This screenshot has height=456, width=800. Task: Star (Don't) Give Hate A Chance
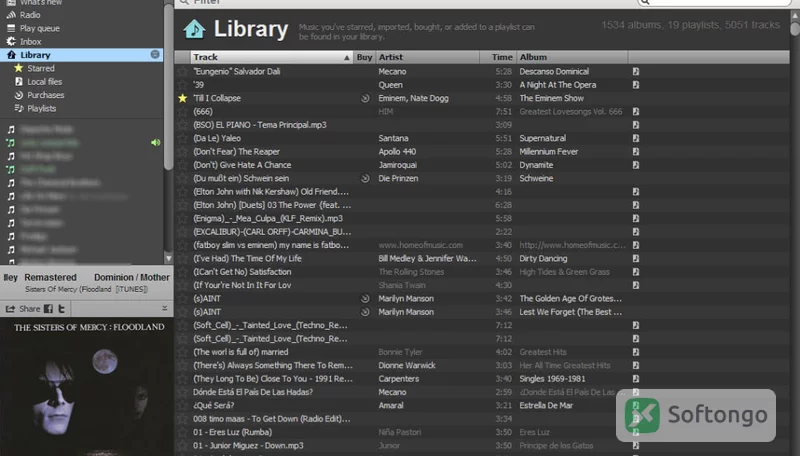point(183,165)
